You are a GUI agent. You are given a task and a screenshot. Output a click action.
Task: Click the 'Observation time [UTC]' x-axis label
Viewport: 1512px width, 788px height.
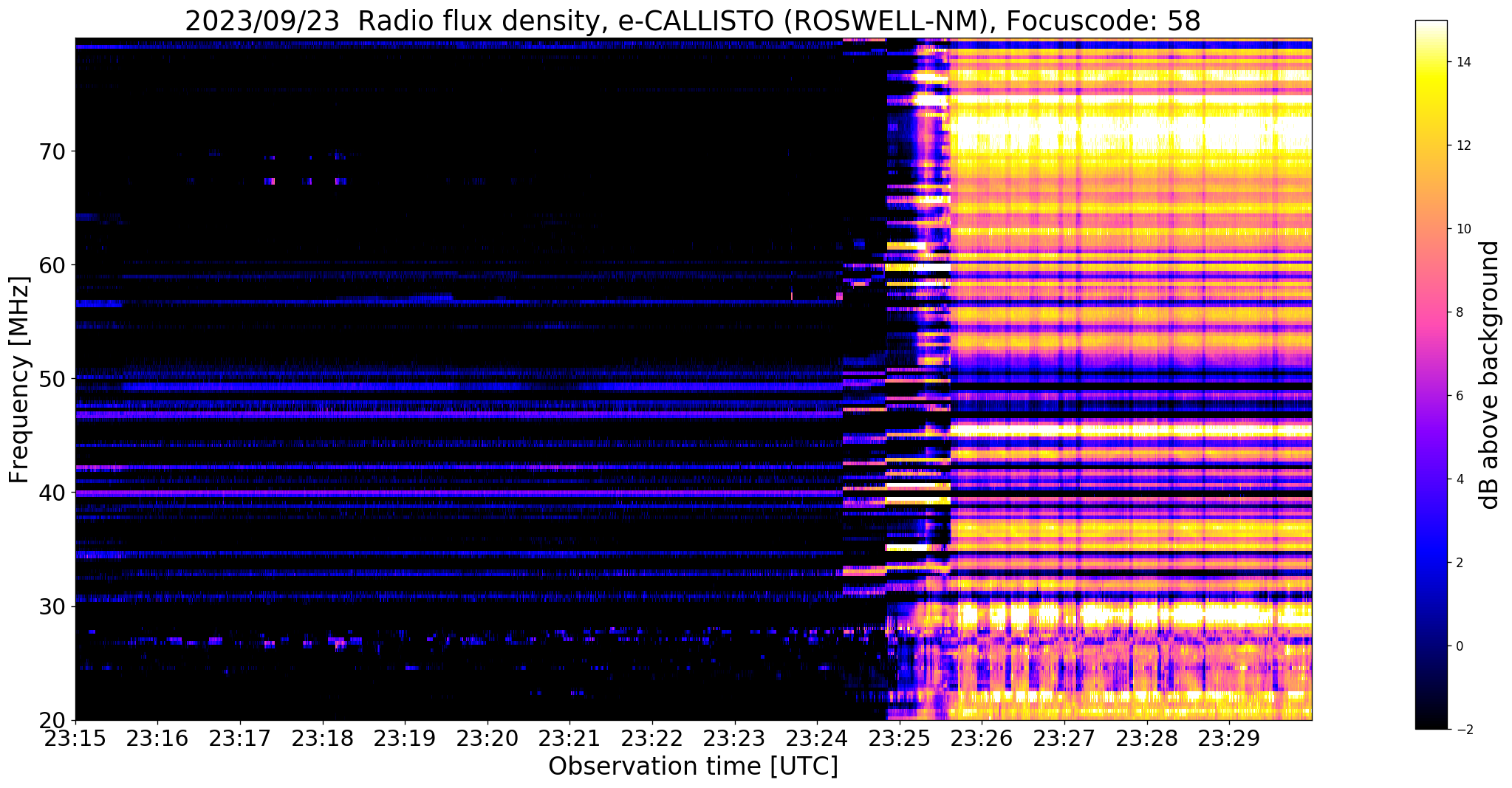point(693,767)
